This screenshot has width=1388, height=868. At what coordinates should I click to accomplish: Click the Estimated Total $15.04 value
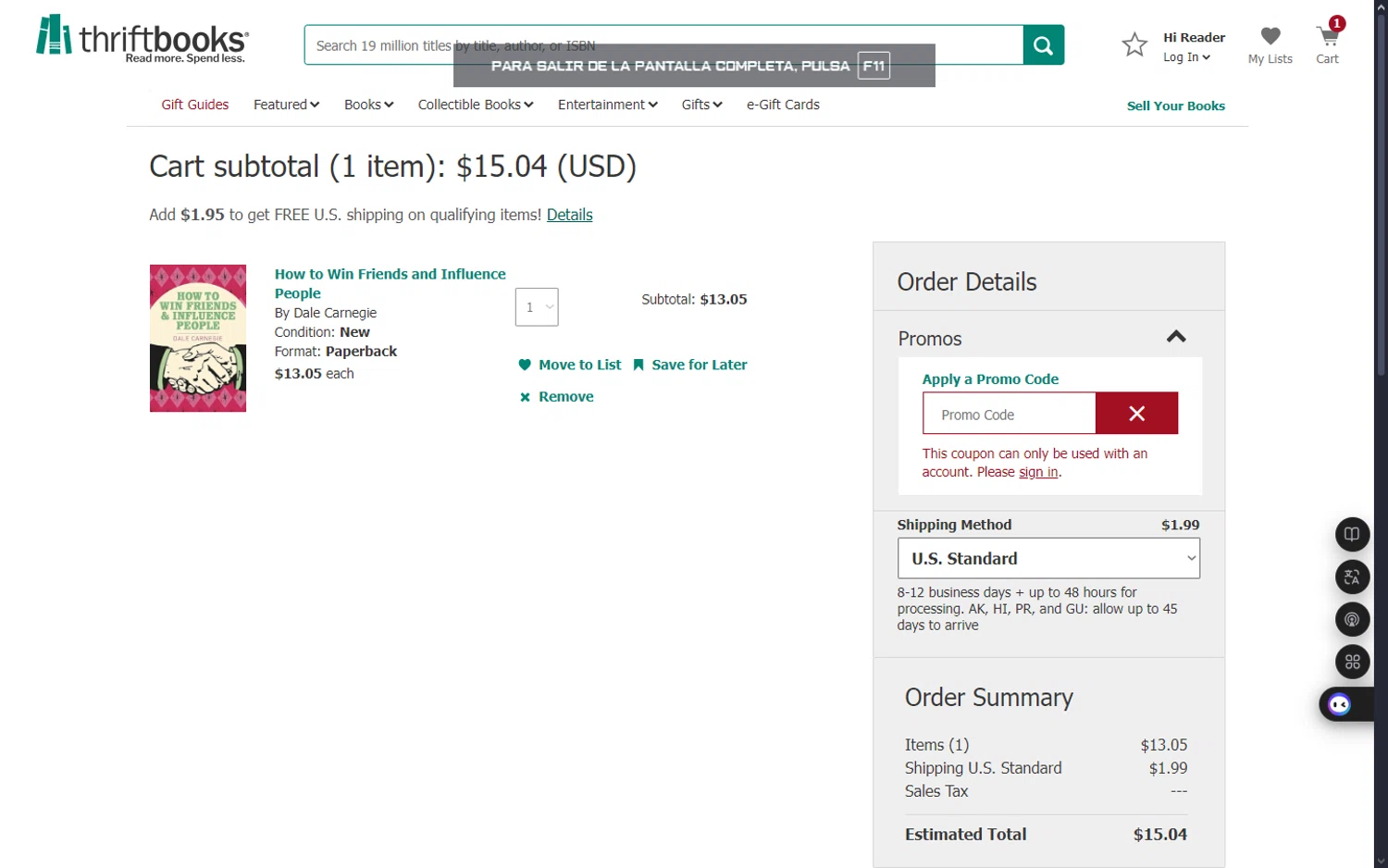[1160, 835]
